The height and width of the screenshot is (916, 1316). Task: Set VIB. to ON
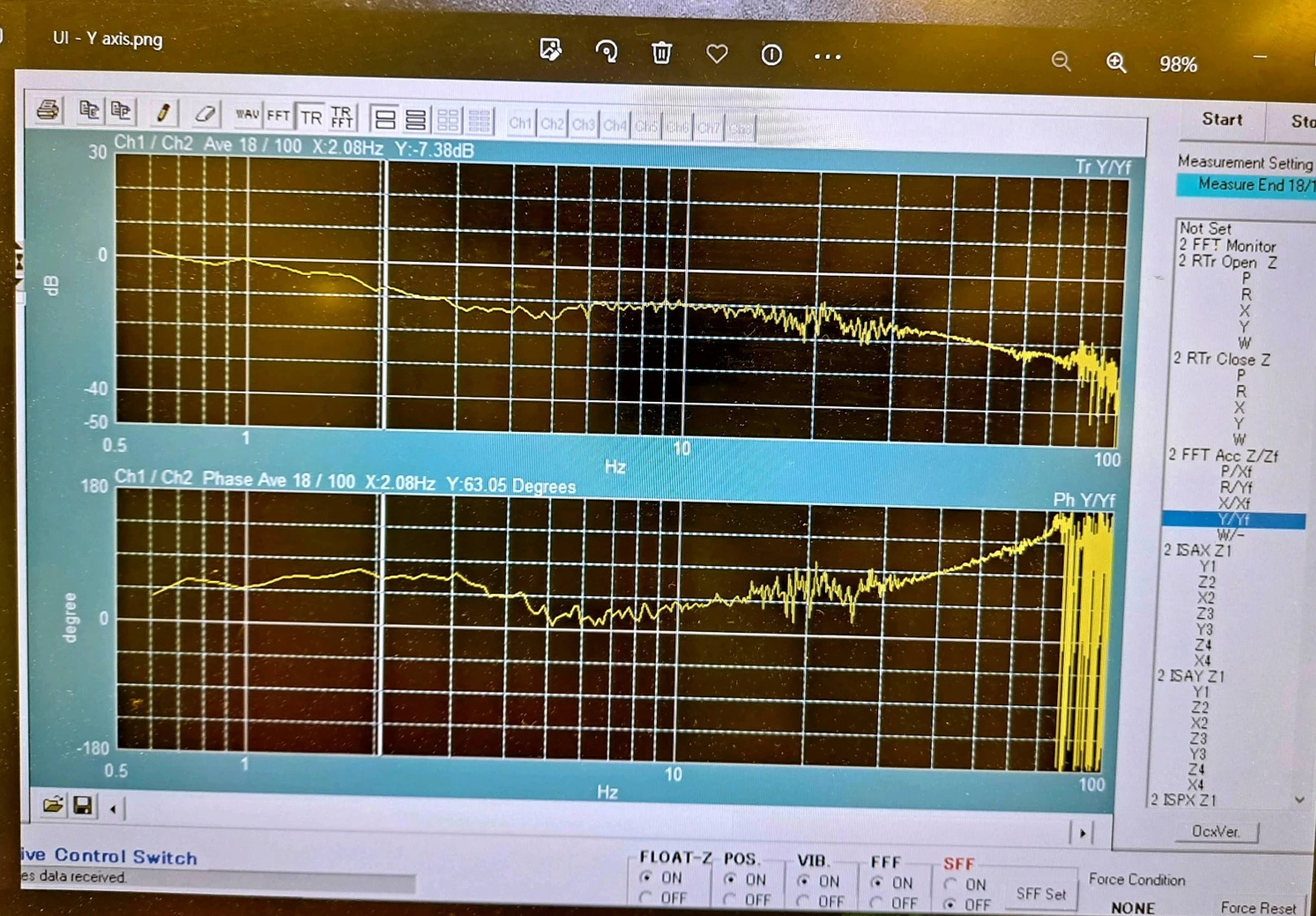tap(803, 881)
